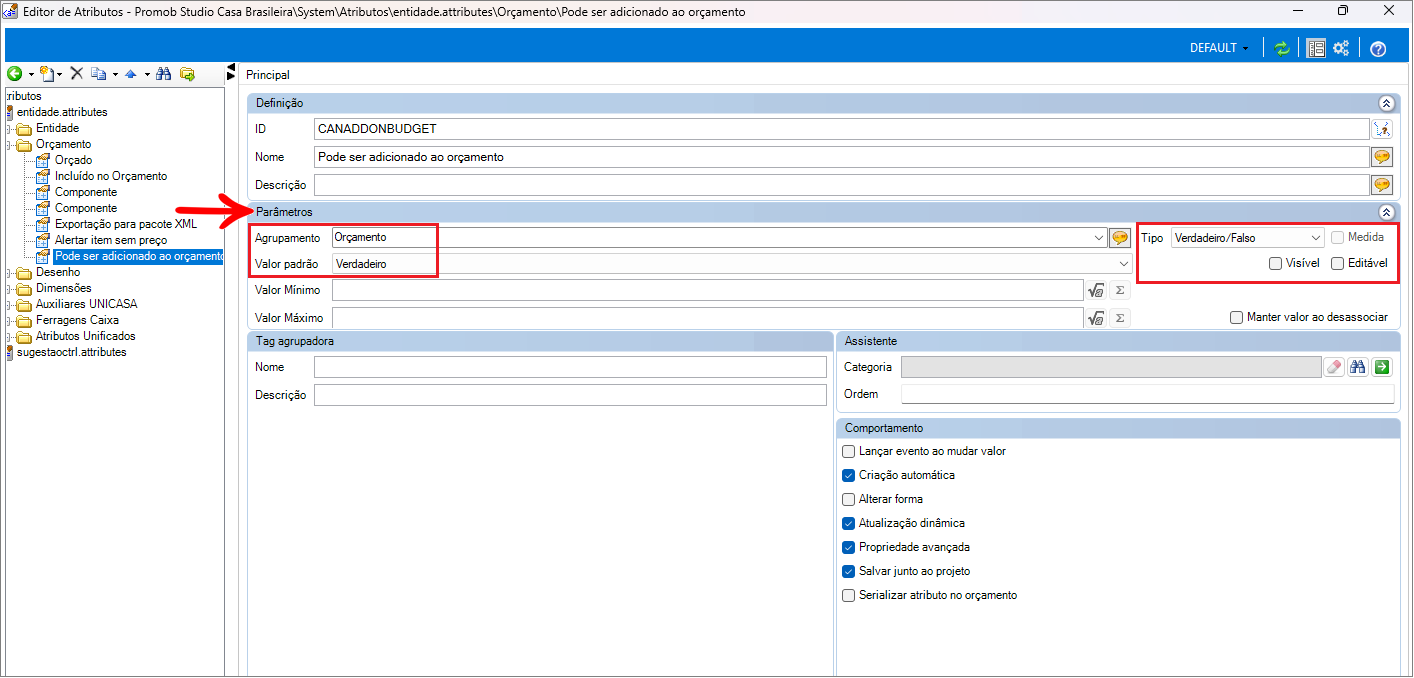Collapse the Definição section
The image size is (1414, 678).
(x=1385, y=103)
